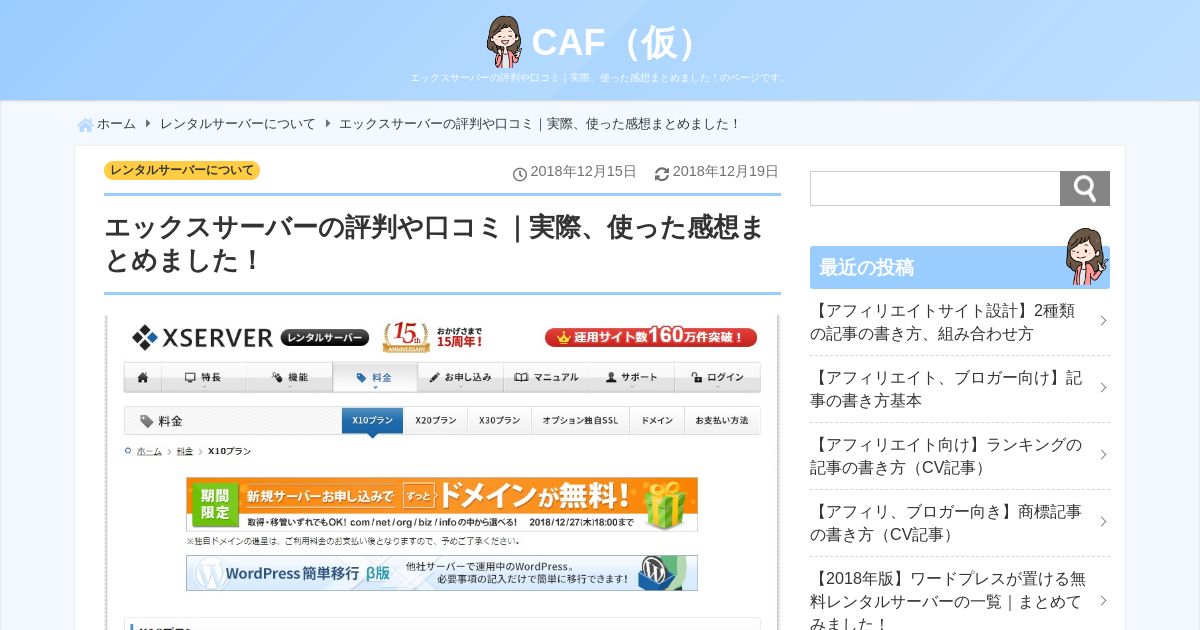
Task: Click chevron arrow beside 商標記事の書き方 post
Action: tap(1103, 522)
